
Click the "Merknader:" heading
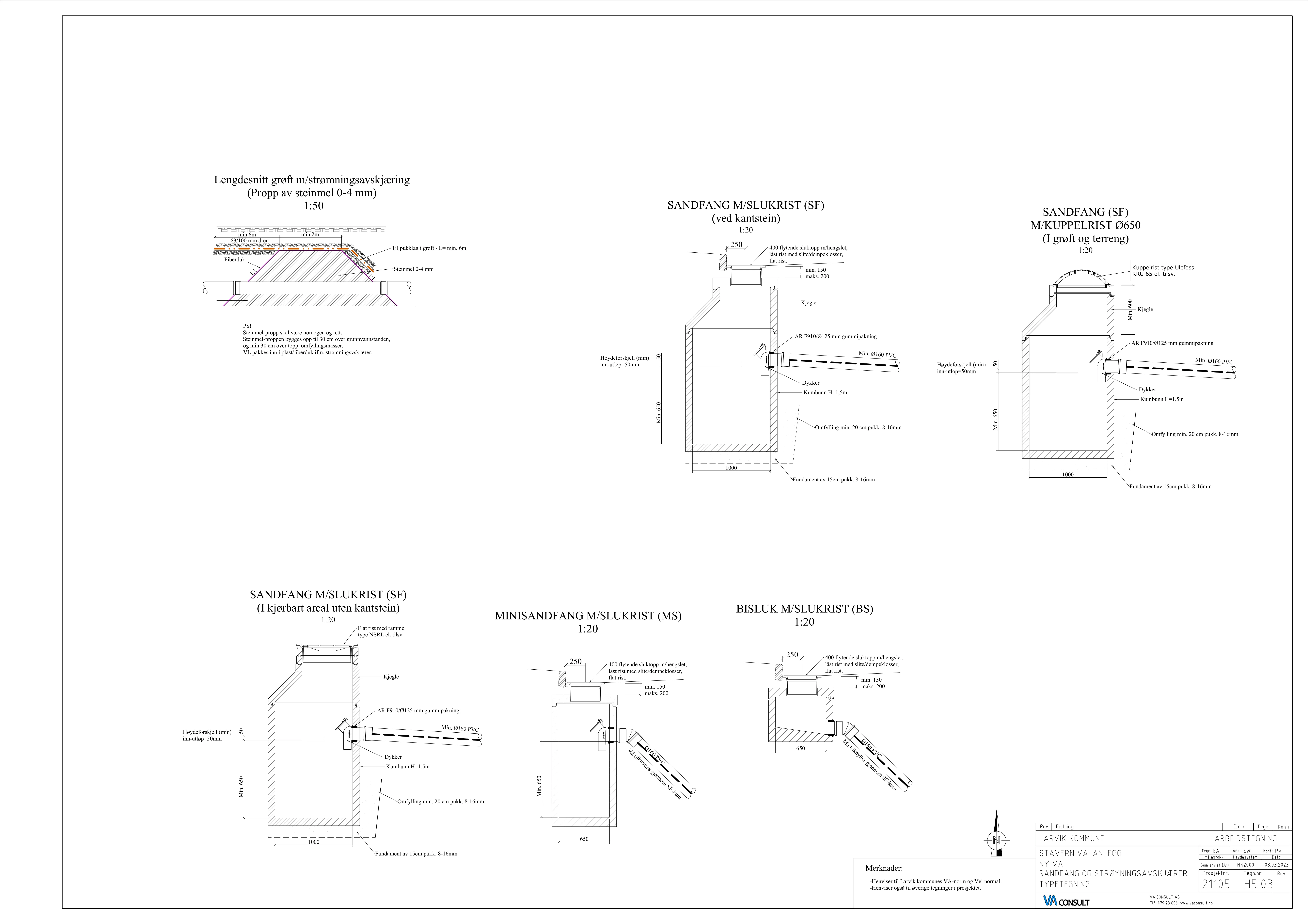[x=884, y=869]
